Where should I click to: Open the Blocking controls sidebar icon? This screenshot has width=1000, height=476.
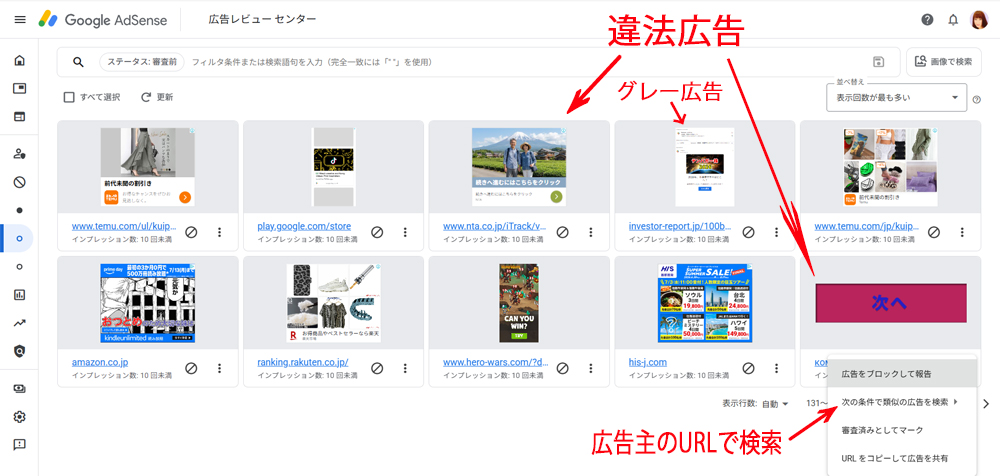(x=20, y=182)
